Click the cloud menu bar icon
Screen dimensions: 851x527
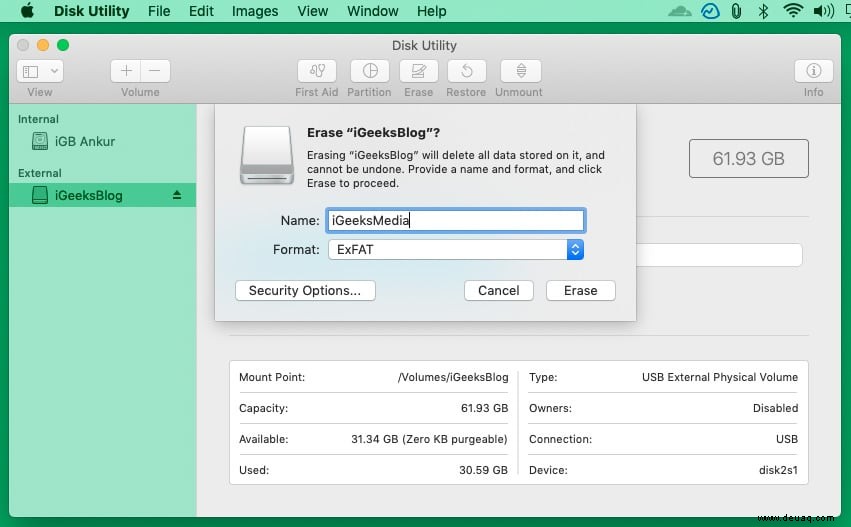[x=679, y=11]
